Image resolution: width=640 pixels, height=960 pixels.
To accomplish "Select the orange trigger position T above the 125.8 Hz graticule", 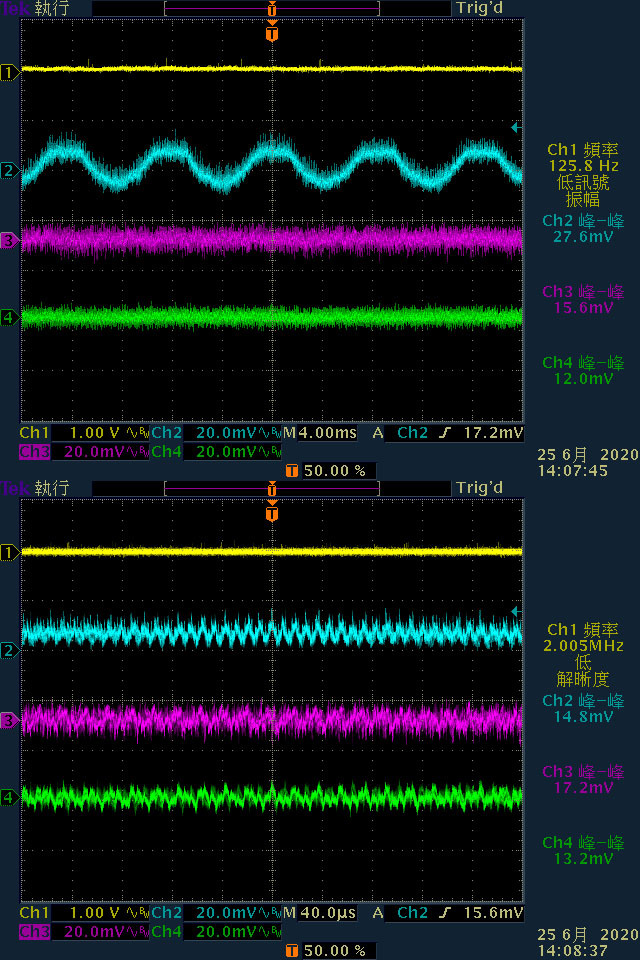I will [x=272, y=31].
